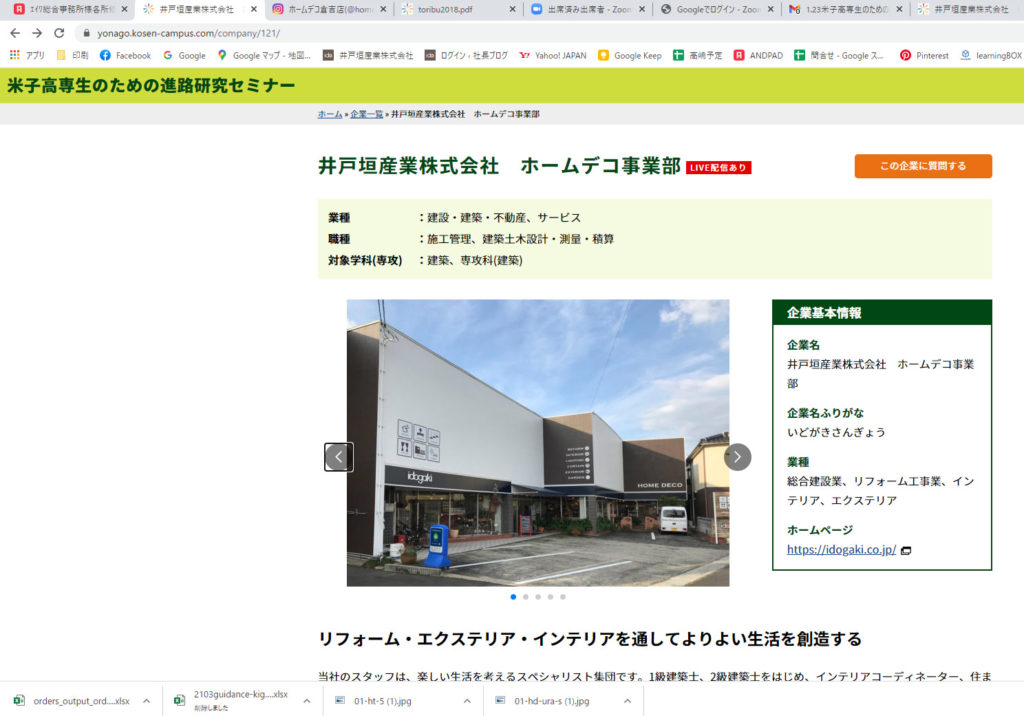Open the learningBOX bookmark

991,56
